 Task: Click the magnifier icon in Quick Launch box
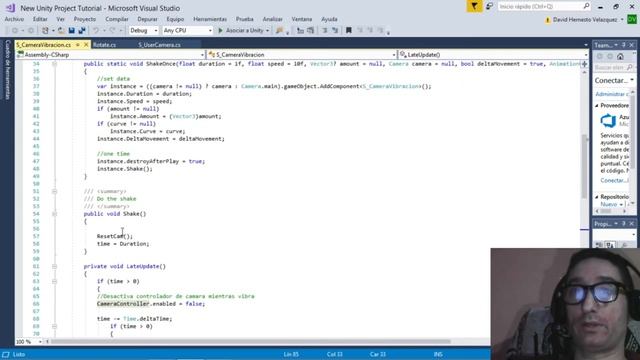click(x=586, y=6)
